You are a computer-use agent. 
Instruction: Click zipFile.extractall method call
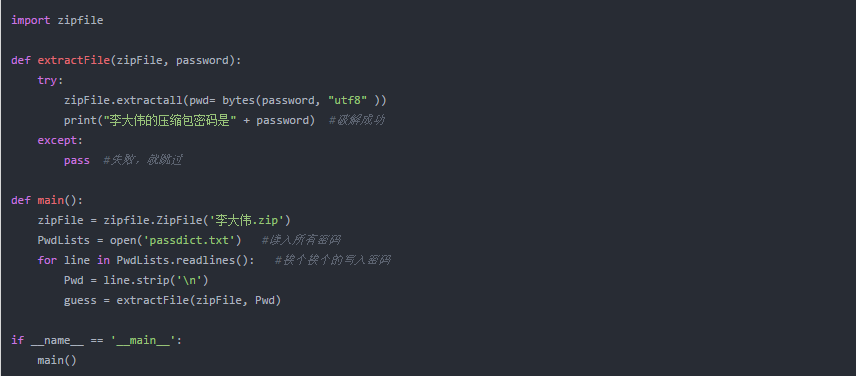point(123,100)
